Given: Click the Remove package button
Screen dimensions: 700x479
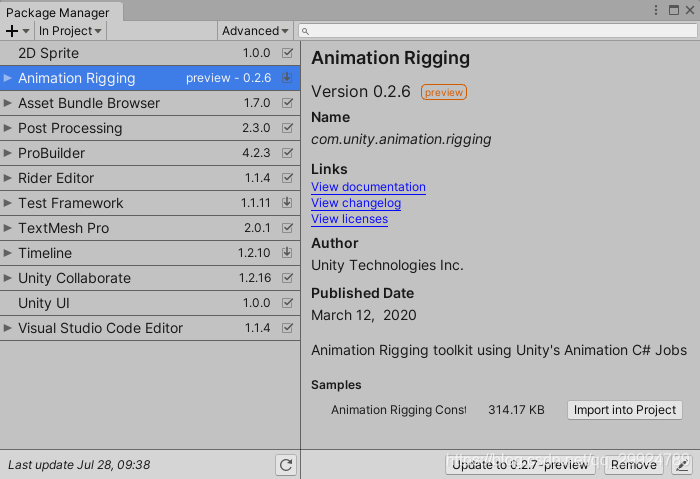Looking at the screenshot, I should point(633,465).
